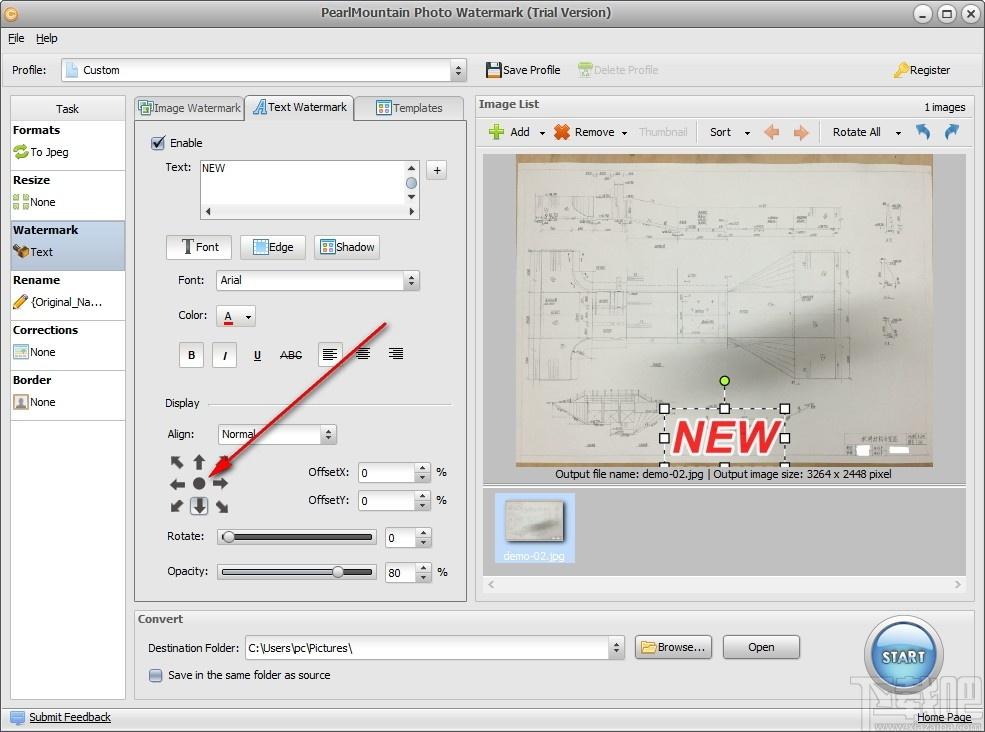Click the blue START button
The height and width of the screenshot is (732, 985).
tap(903, 656)
